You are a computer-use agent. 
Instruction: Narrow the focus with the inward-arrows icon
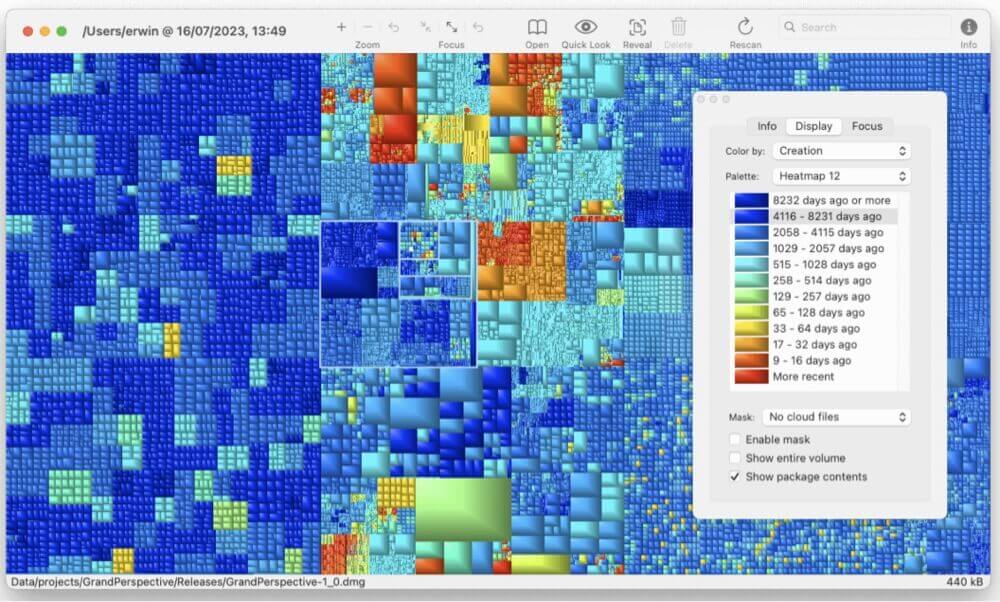click(x=424, y=27)
